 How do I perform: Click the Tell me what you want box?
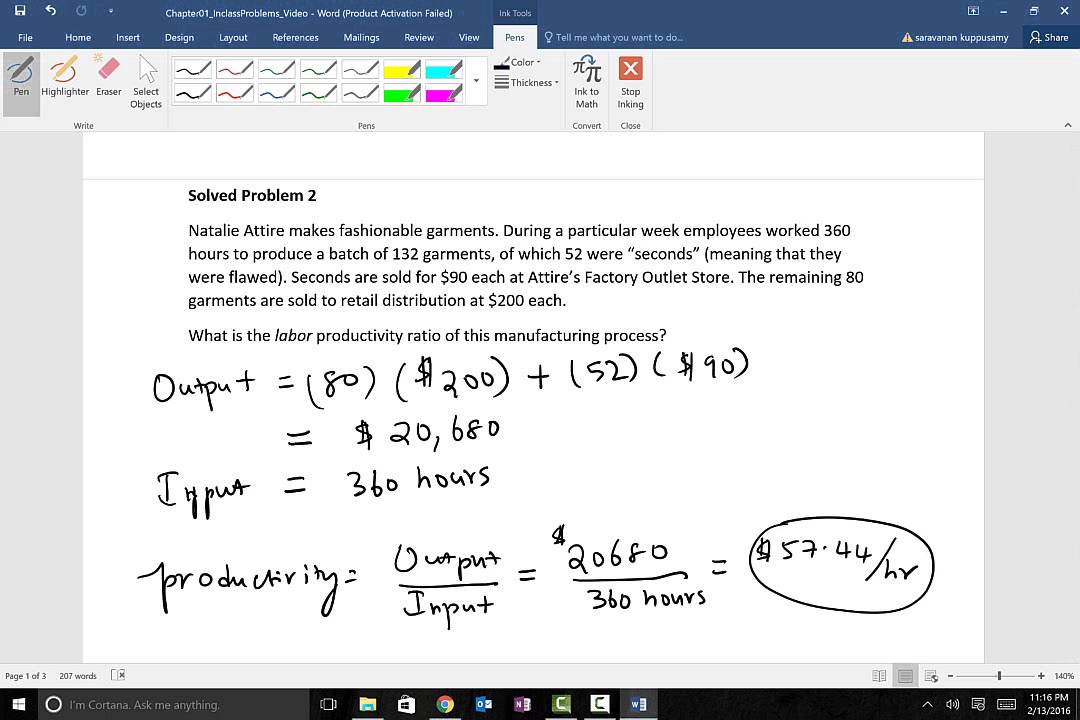pos(613,37)
